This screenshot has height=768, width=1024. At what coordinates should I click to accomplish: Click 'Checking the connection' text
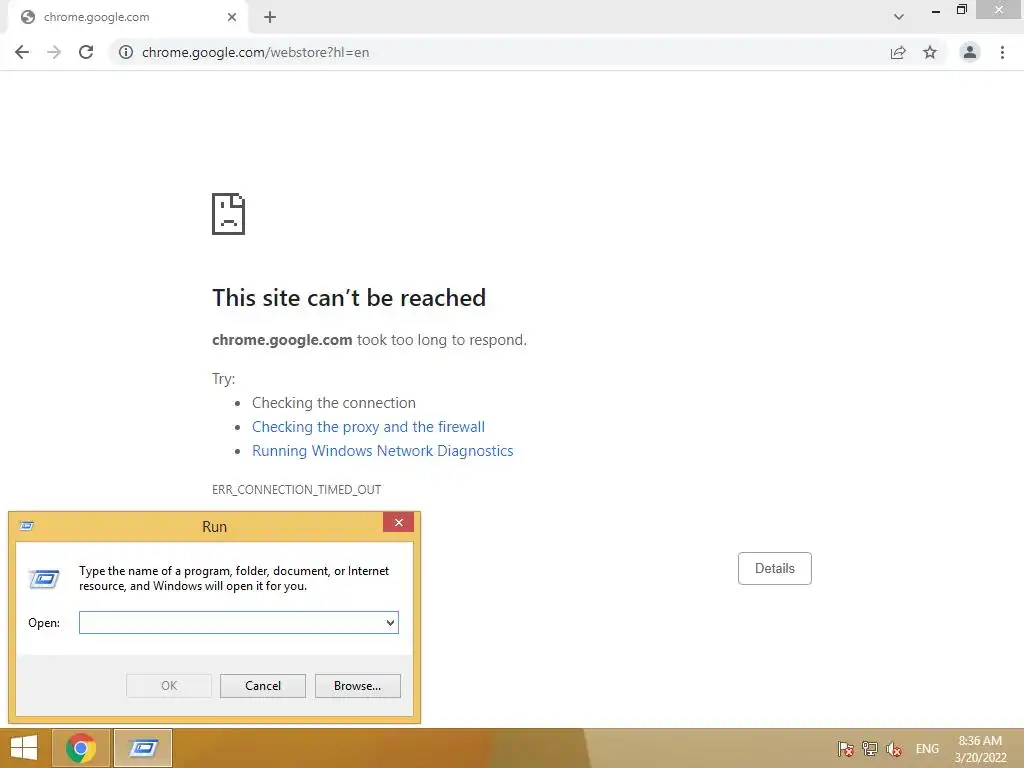[334, 403]
